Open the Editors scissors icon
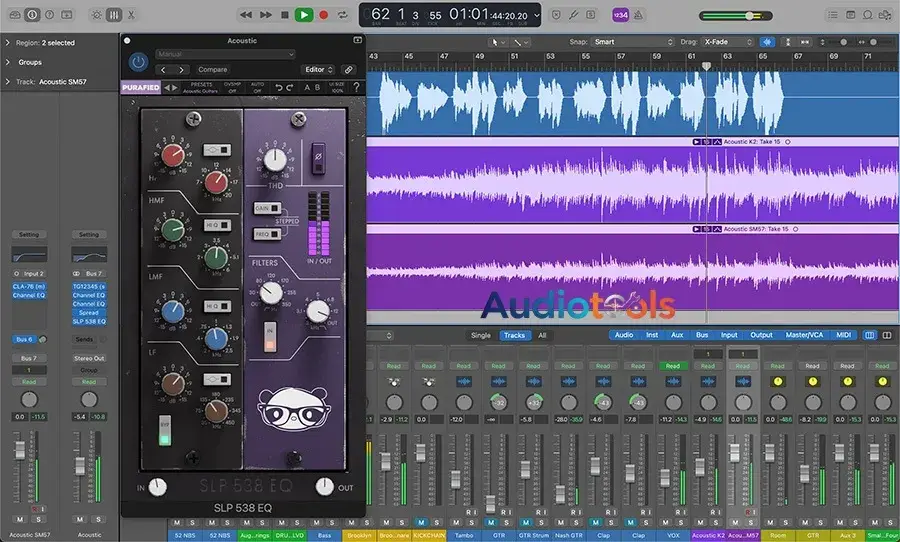 [131, 15]
